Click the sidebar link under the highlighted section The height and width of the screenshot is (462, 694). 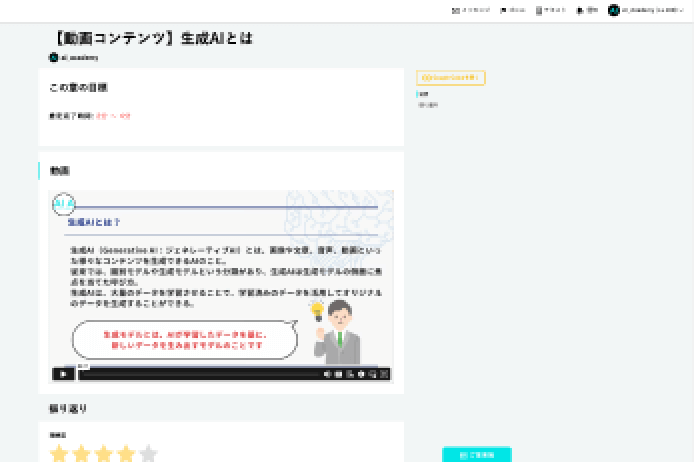(x=428, y=104)
